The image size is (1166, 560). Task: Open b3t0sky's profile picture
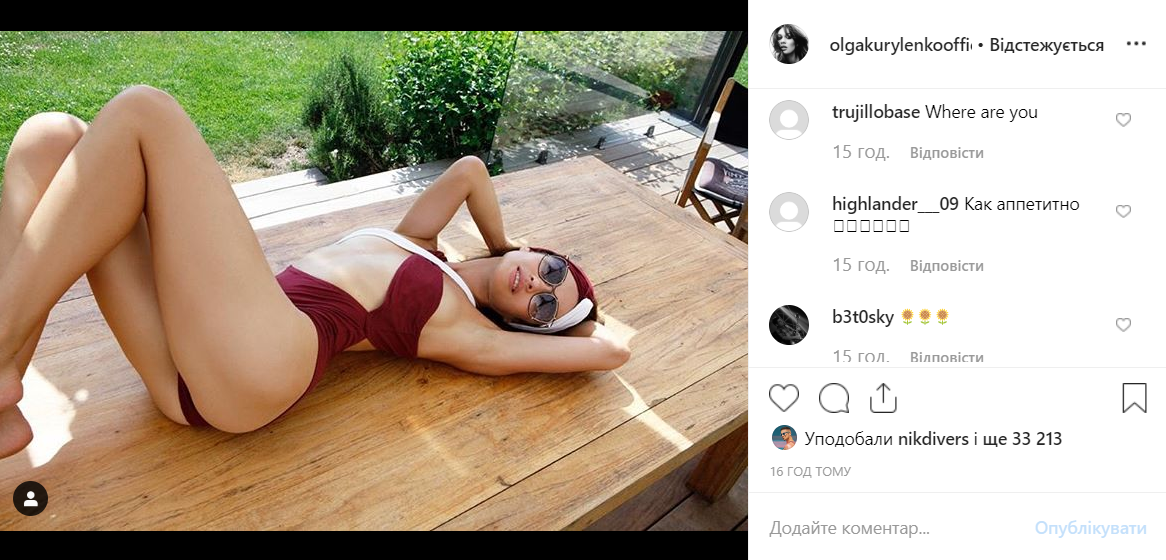(x=789, y=325)
